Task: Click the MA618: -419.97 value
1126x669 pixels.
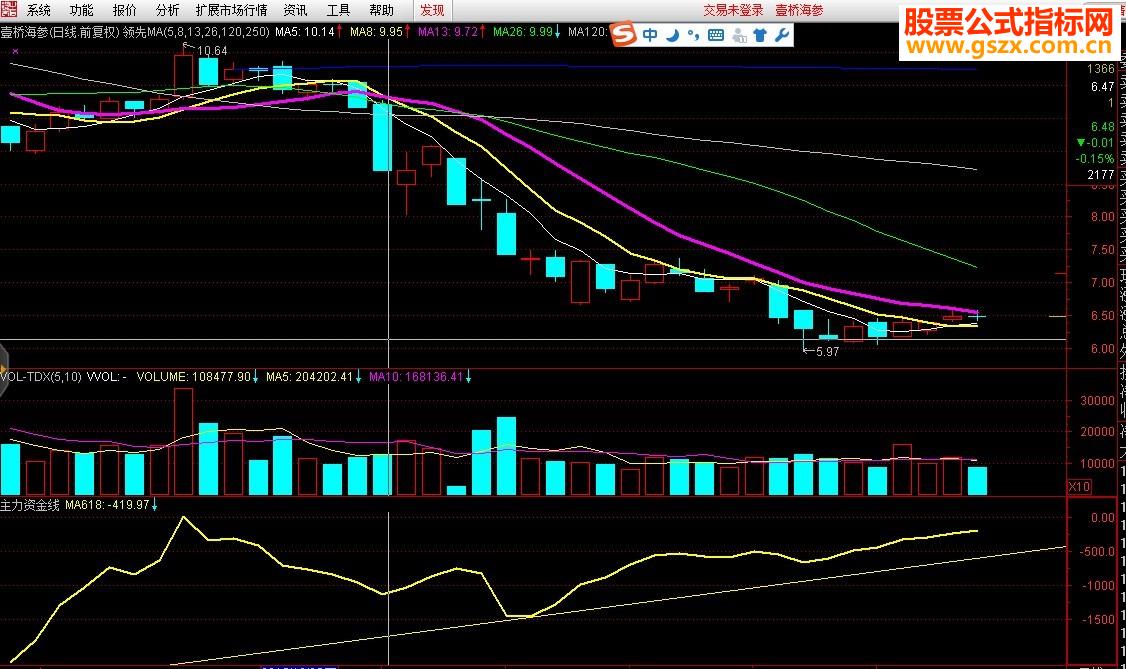Action: click(107, 505)
